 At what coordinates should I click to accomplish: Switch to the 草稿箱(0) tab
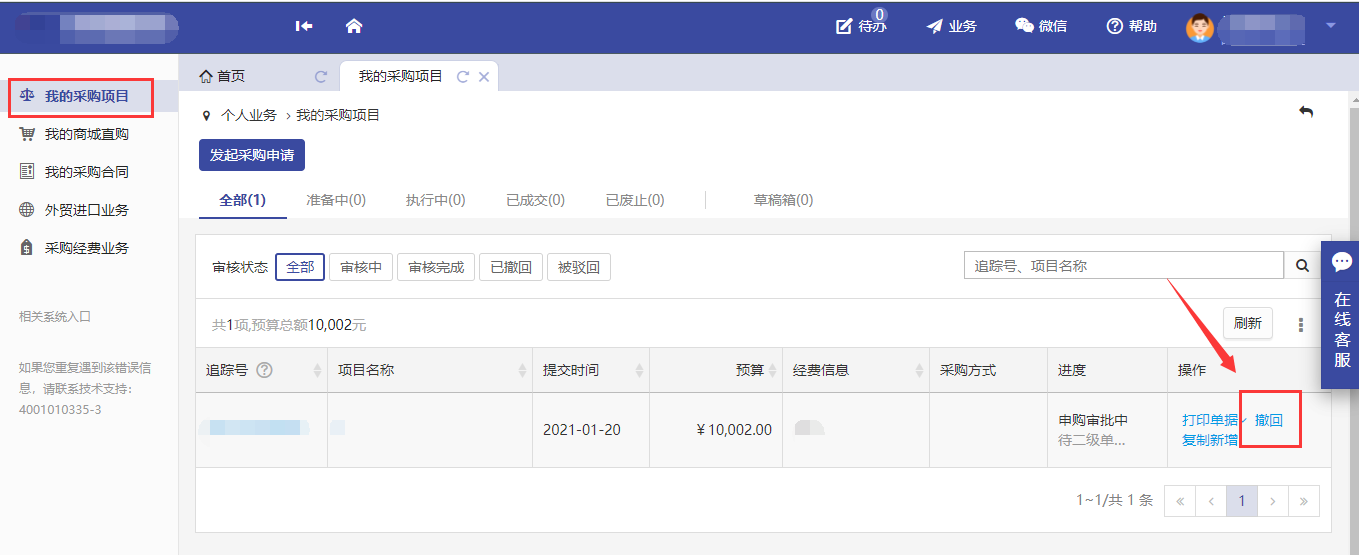tap(783, 200)
